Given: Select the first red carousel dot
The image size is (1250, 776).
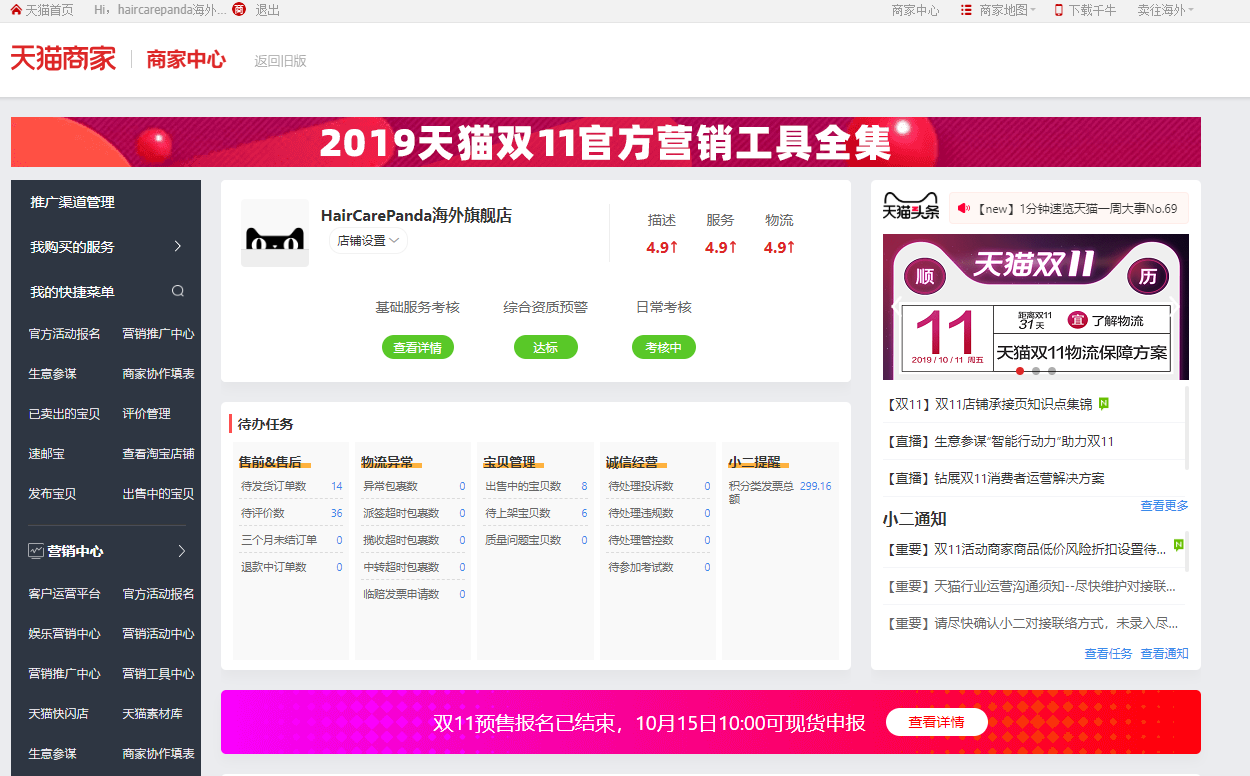Looking at the screenshot, I should point(1020,371).
